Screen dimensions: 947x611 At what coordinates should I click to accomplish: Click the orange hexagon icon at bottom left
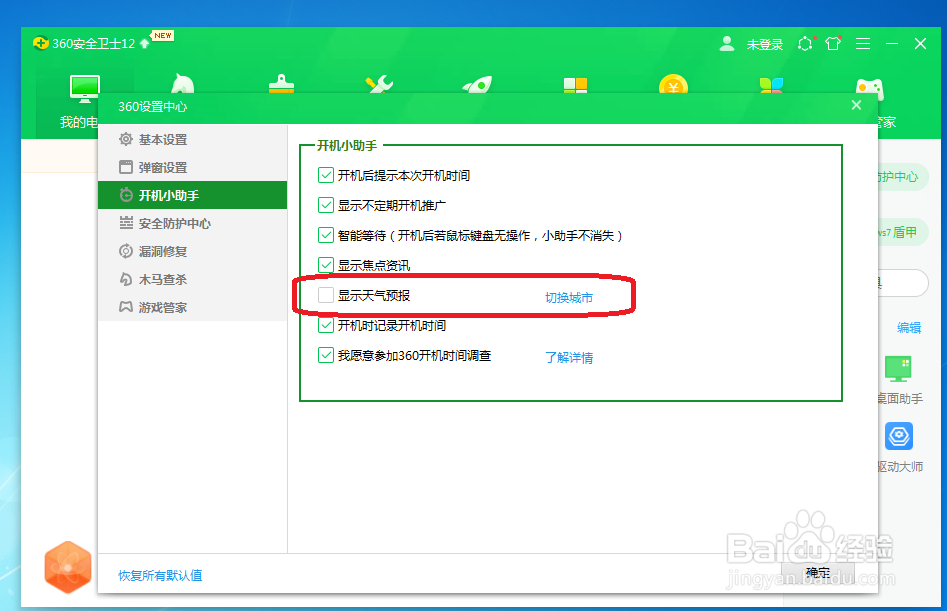coord(68,567)
